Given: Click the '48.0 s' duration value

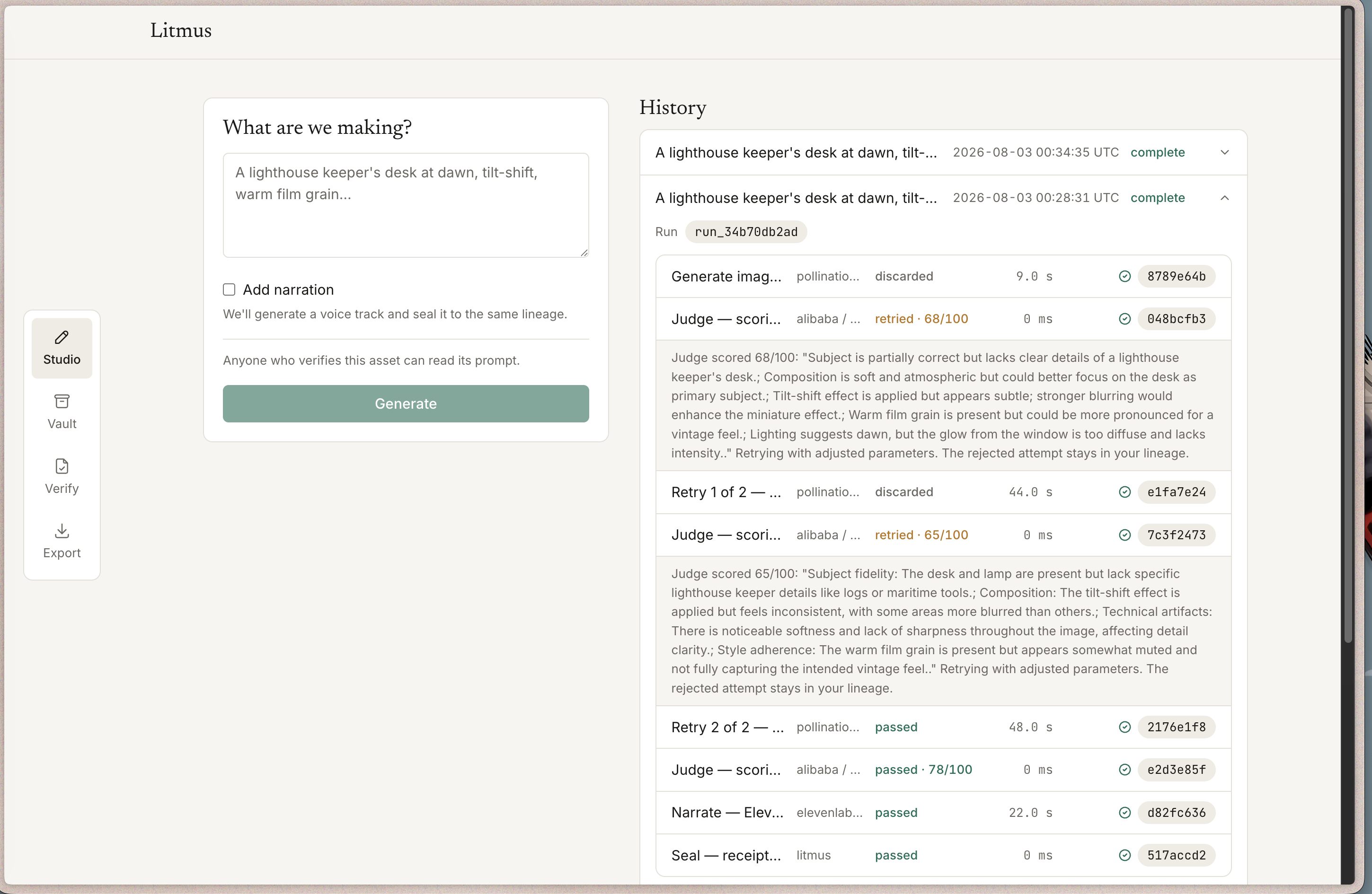Looking at the screenshot, I should coord(1030,727).
